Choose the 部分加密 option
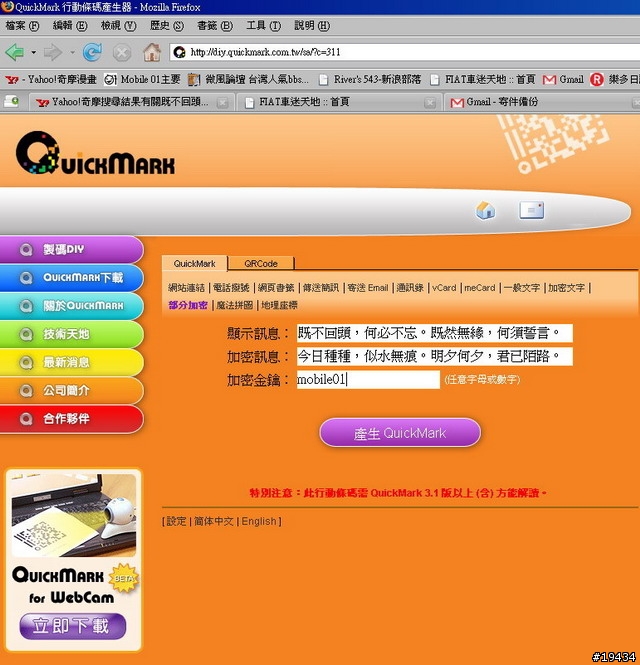The height and width of the screenshot is (665, 640). click(x=188, y=305)
